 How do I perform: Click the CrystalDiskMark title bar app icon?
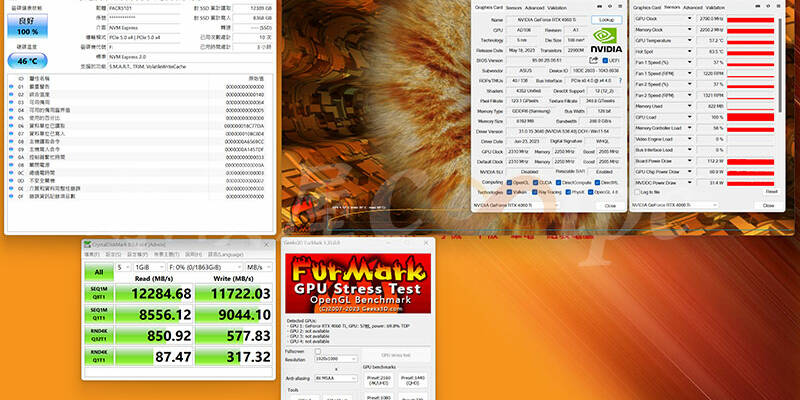click(88, 244)
